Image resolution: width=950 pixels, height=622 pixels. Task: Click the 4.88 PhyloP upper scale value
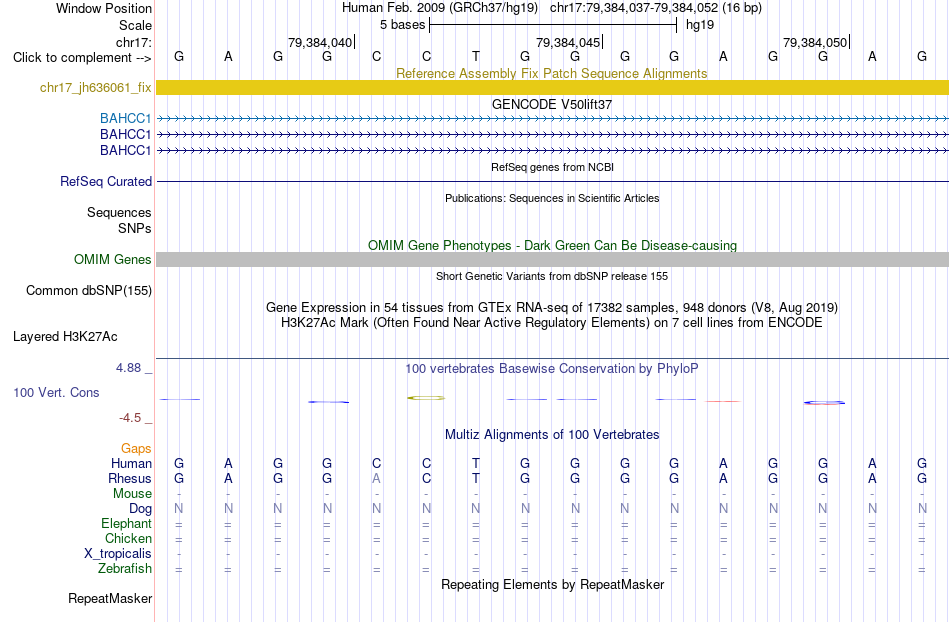click(128, 368)
